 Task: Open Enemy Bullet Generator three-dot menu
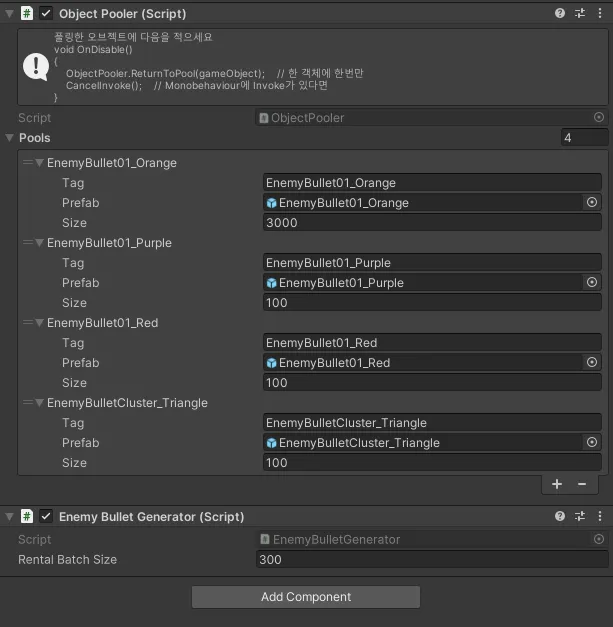pyautogui.click(x=599, y=517)
